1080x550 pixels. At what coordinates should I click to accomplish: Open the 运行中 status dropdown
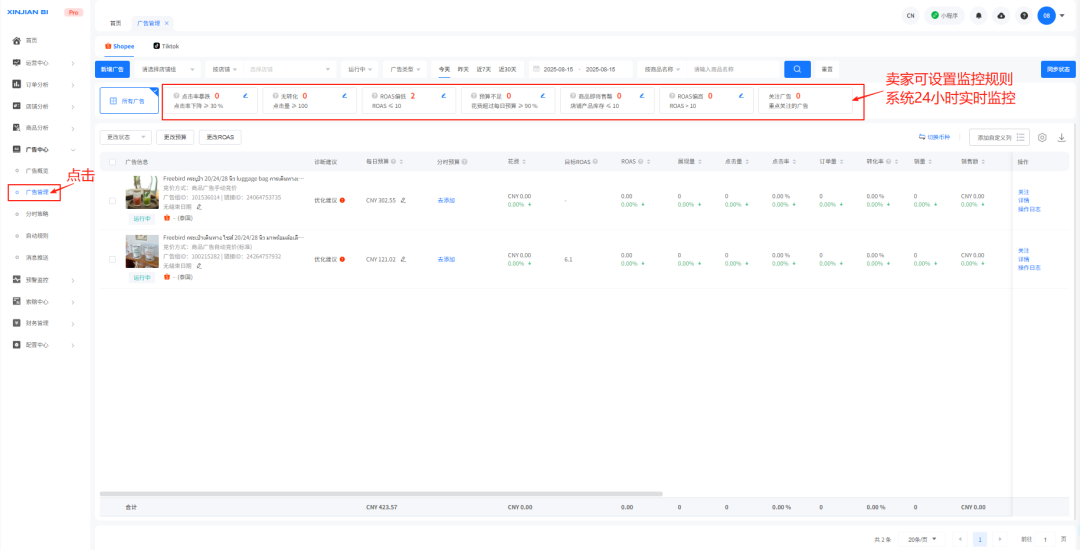(x=360, y=69)
